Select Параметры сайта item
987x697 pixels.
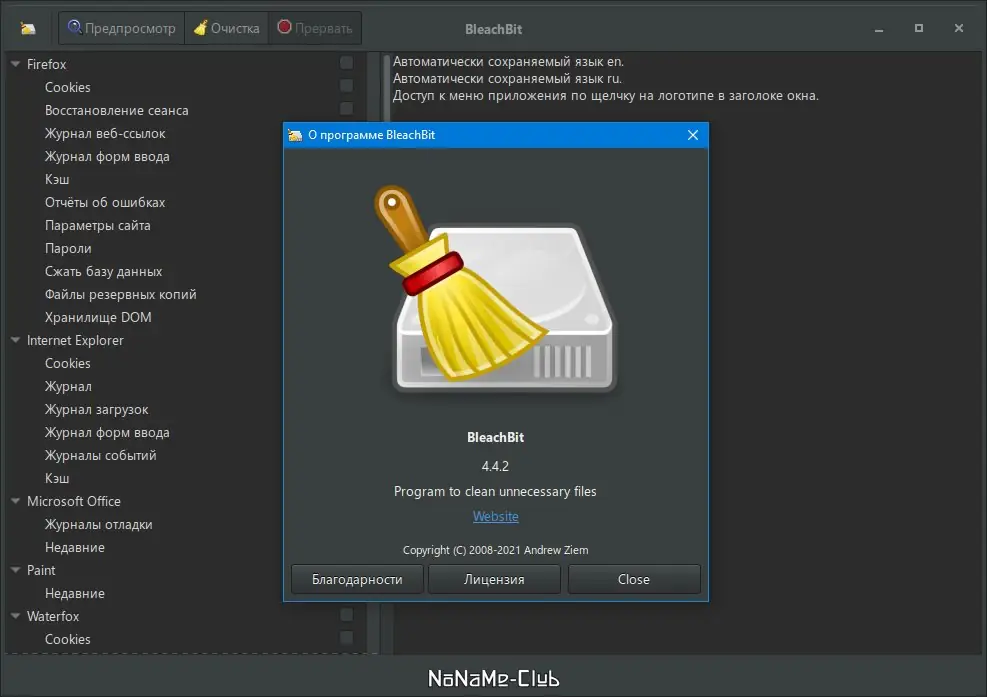tap(98, 225)
